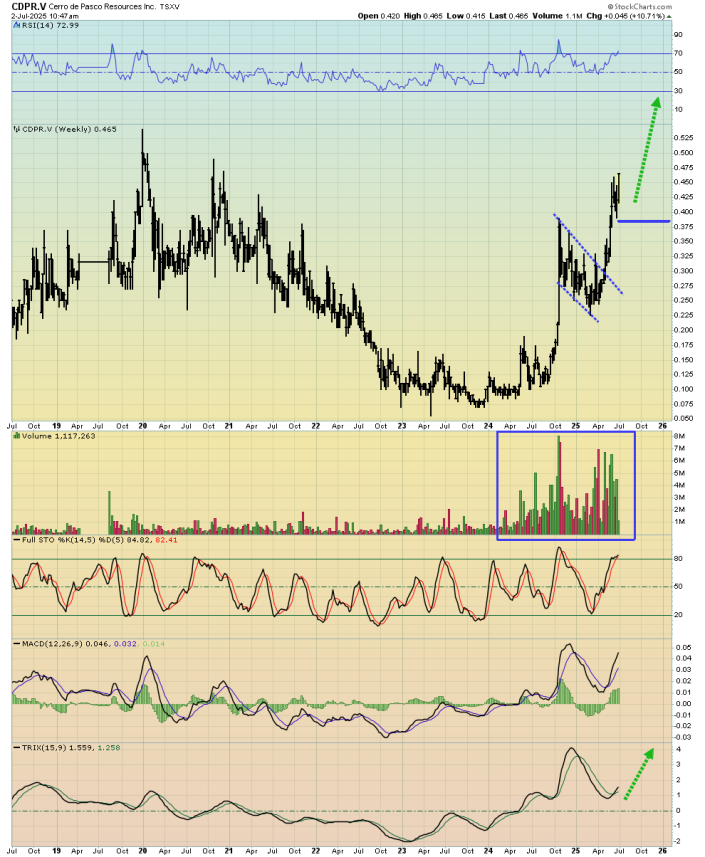Click the 0.525 price axis label
The height and width of the screenshot is (857, 705).
[x=683, y=137]
